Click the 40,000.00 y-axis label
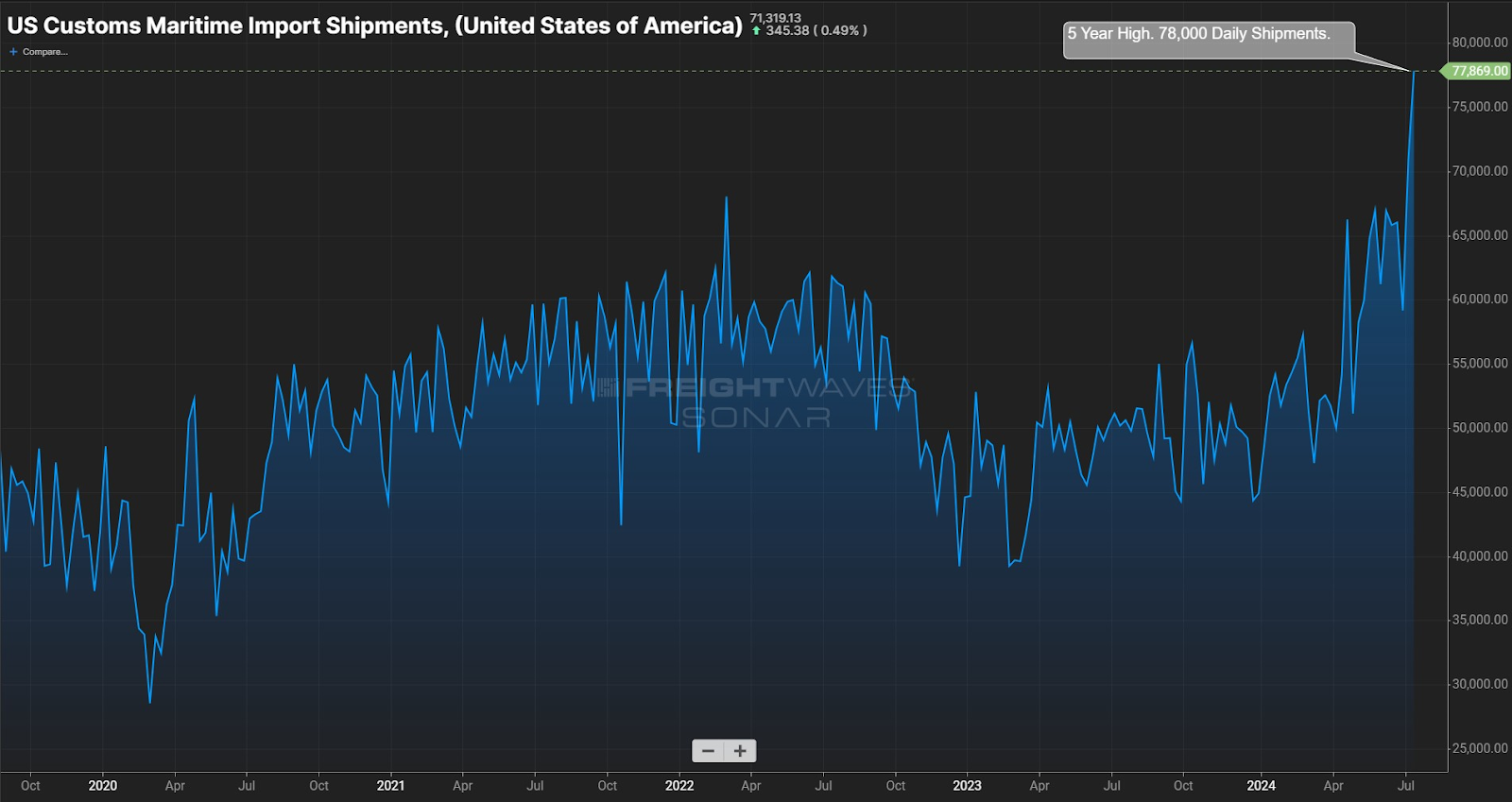This screenshot has height=802, width=1512. 1480,556
